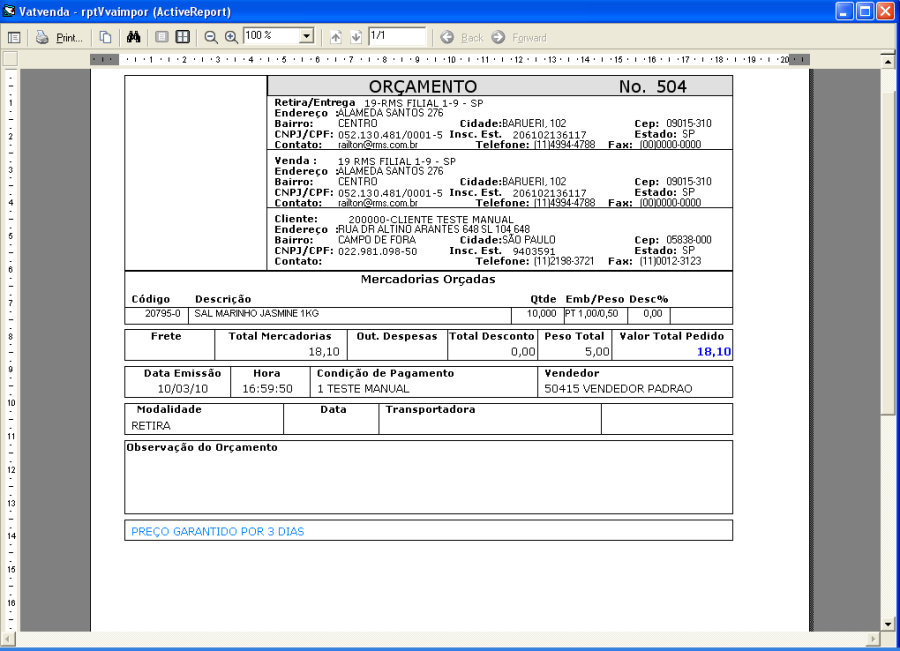Screen dimensions: 900x651
Task: Open Find with the binoculars icon
Action: (134, 37)
